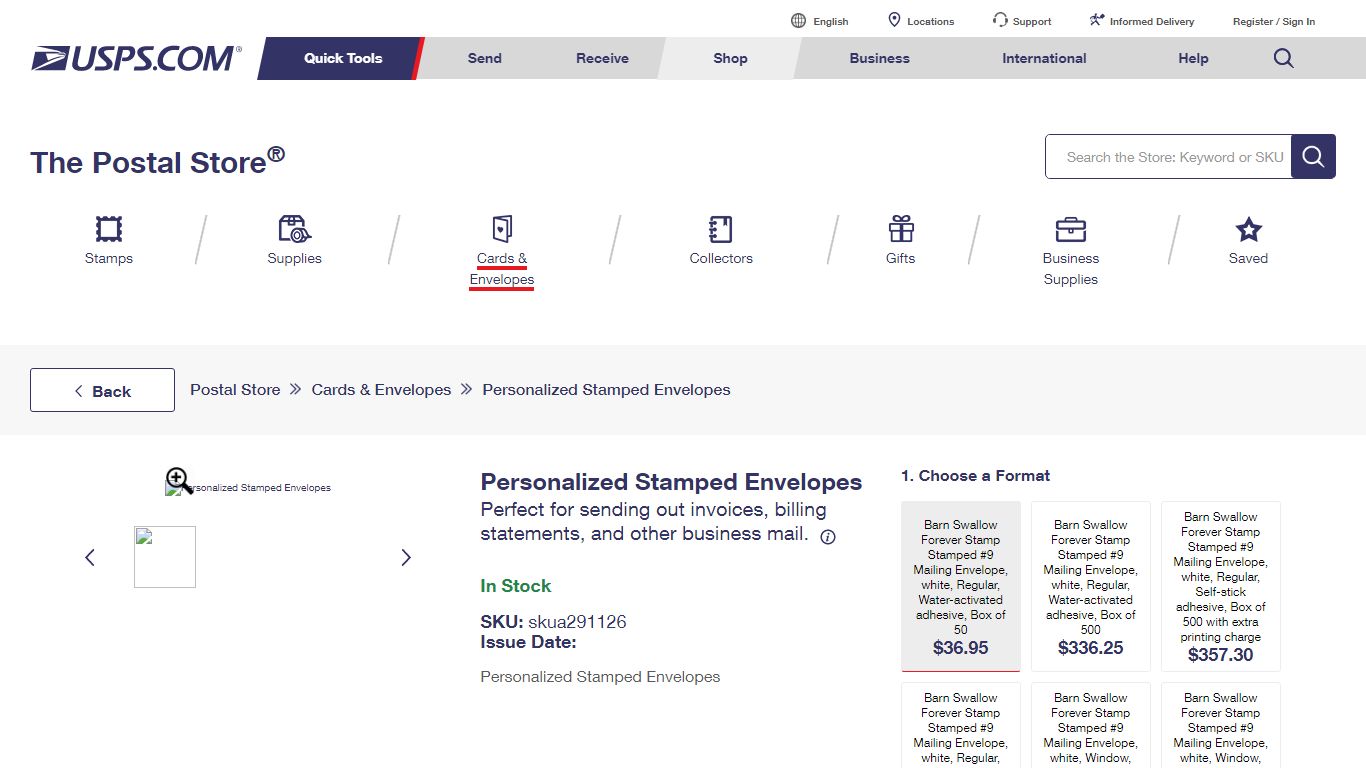Select the second-row right white Window format
The image size is (1366, 768).
1221,725
